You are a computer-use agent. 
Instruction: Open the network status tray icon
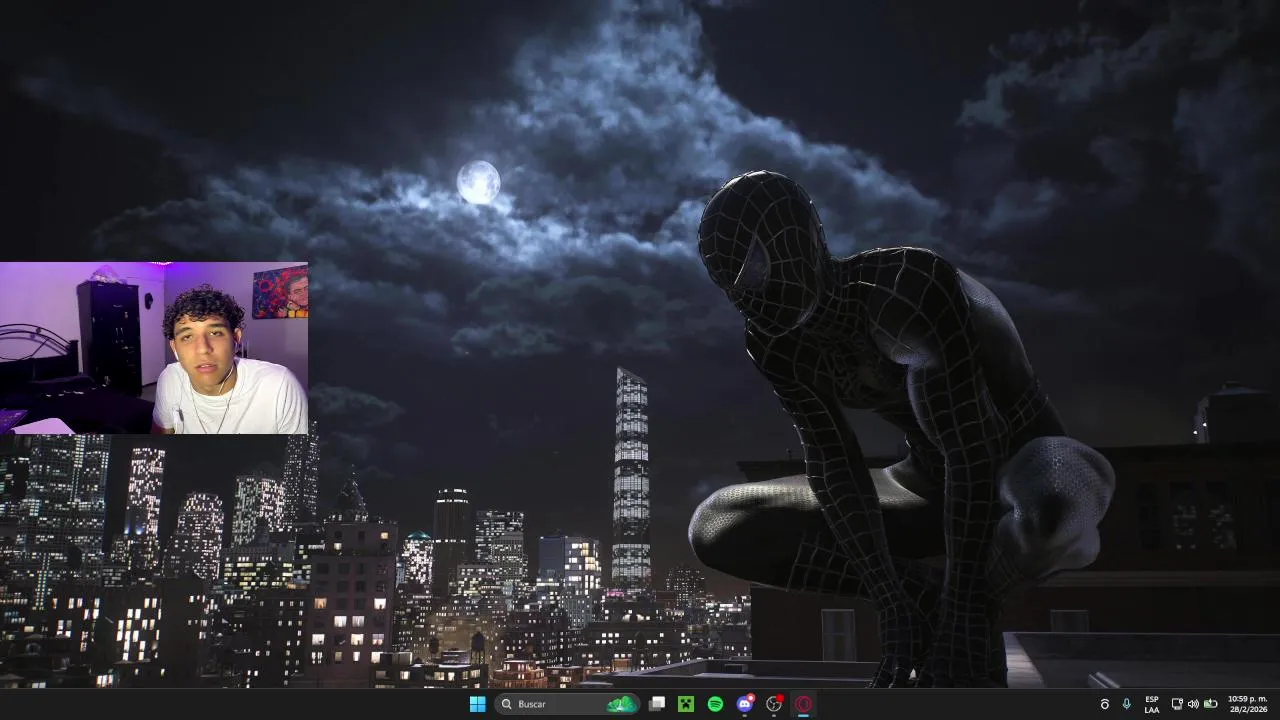[x=1177, y=704]
